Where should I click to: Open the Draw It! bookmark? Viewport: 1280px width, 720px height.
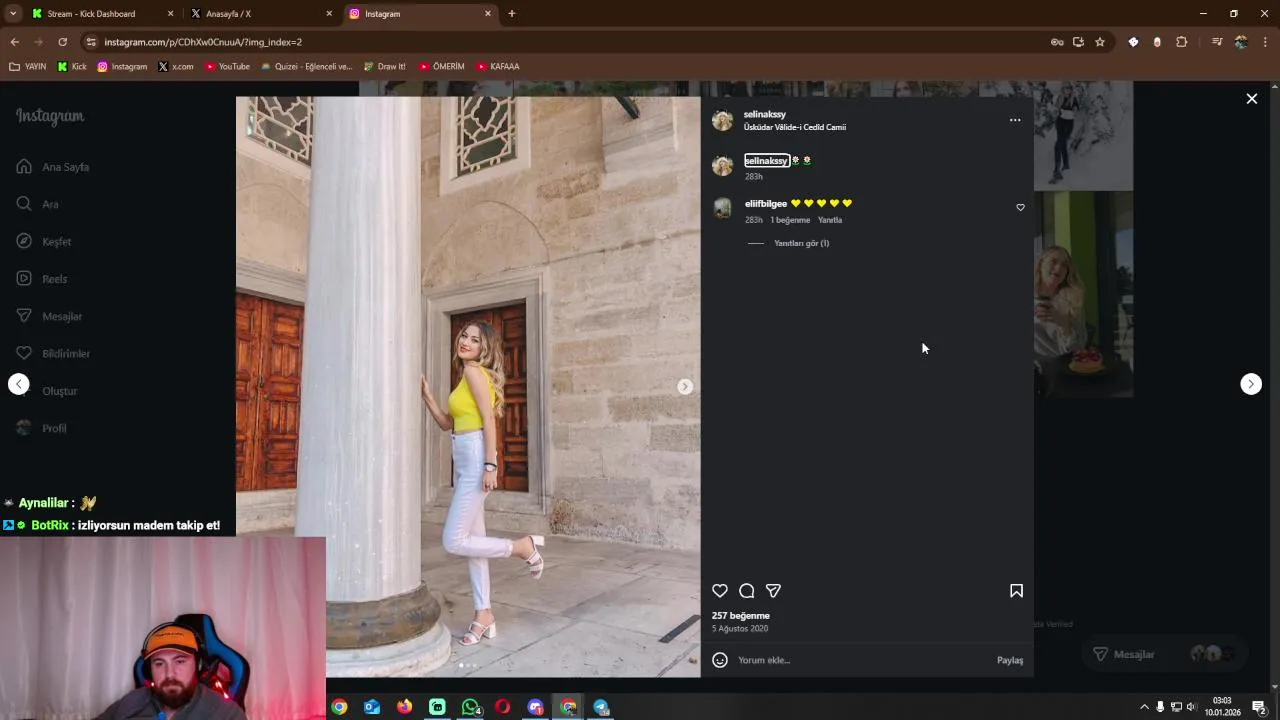385,67
